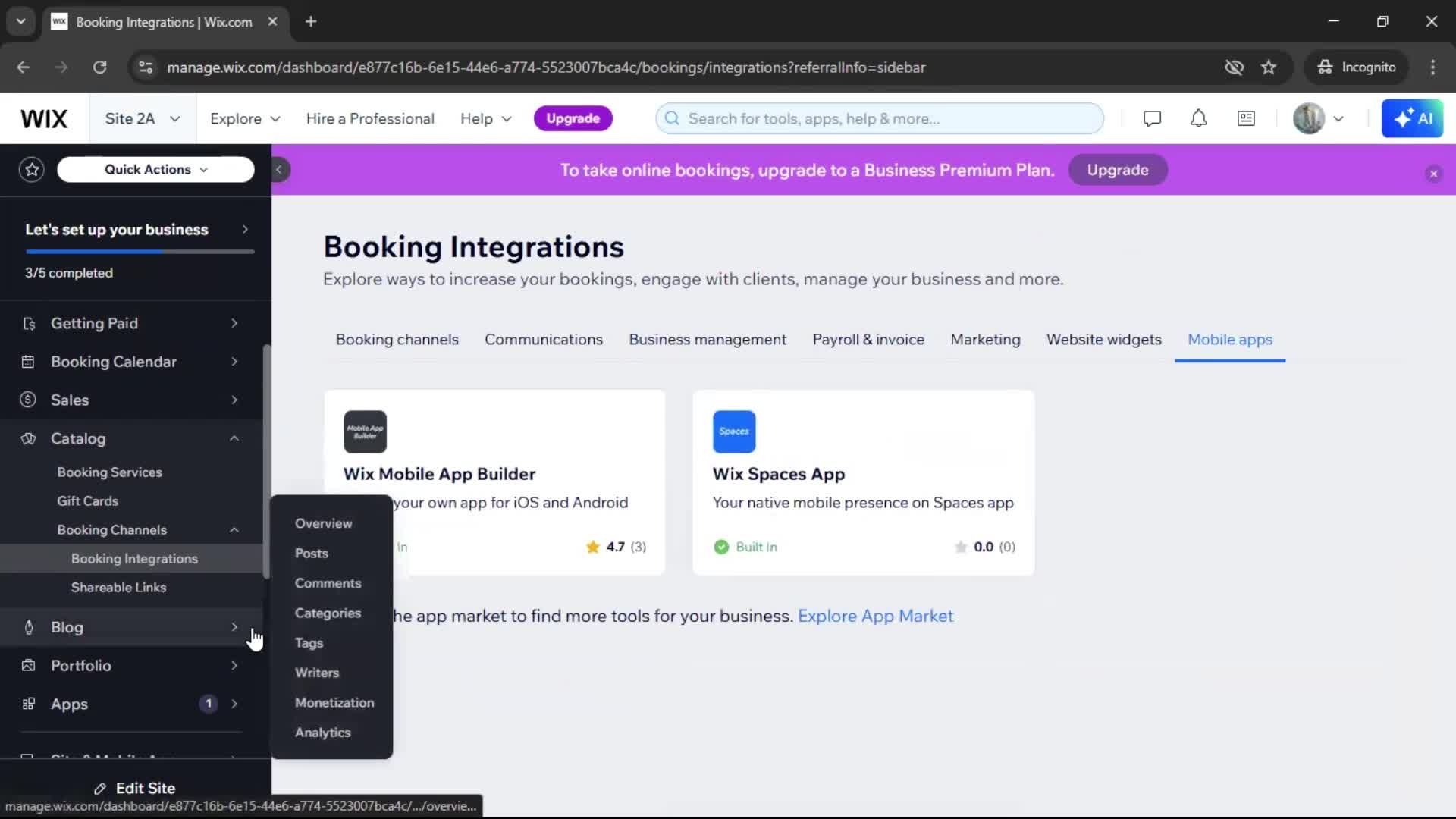Select Tags in Blog flyout menu
Screen dimensions: 1456x819
click(x=309, y=643)
